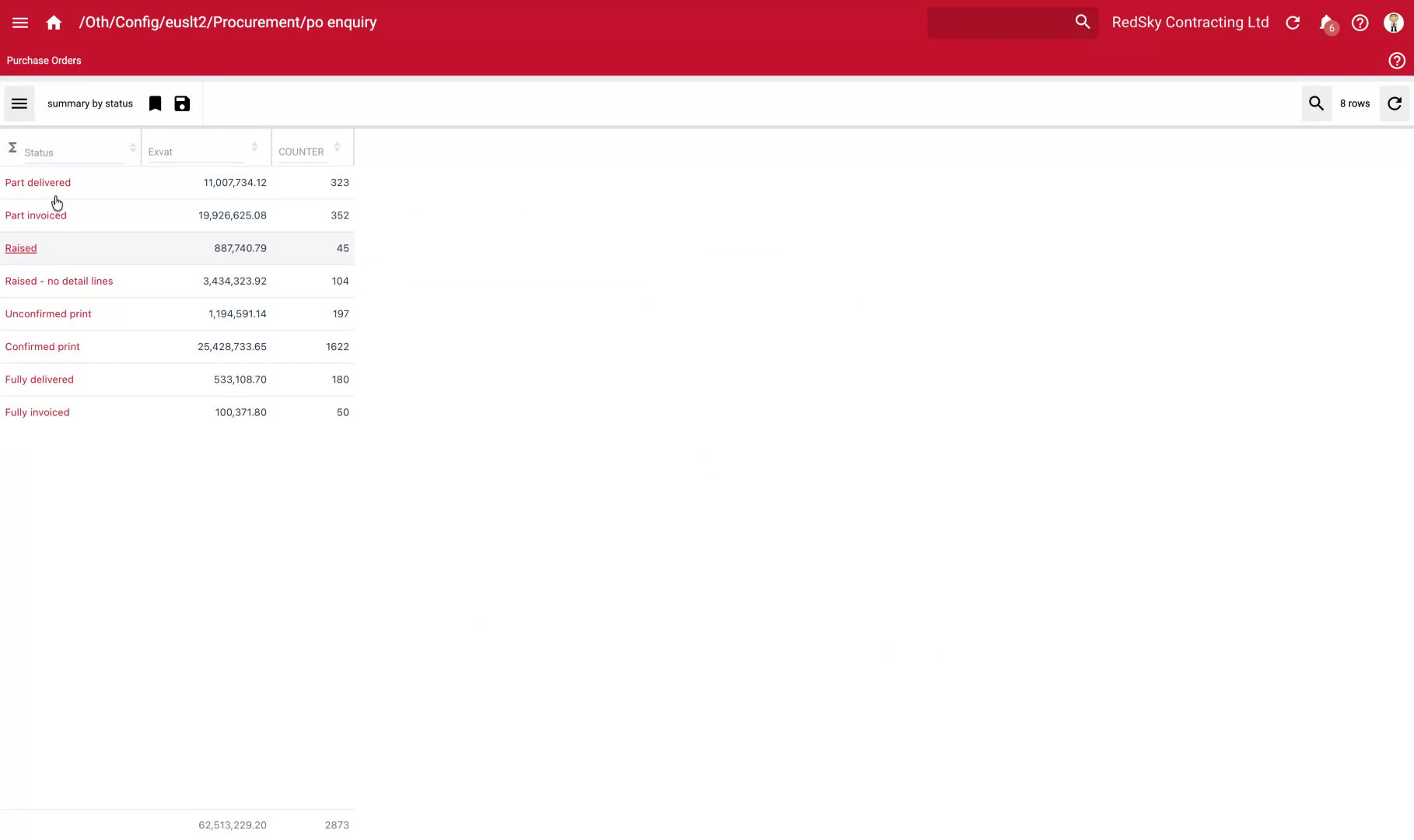Open help via the question mark icon
Image resolution: width=1414 pixels, height=840 pixels.
(x=1360, y=23)
